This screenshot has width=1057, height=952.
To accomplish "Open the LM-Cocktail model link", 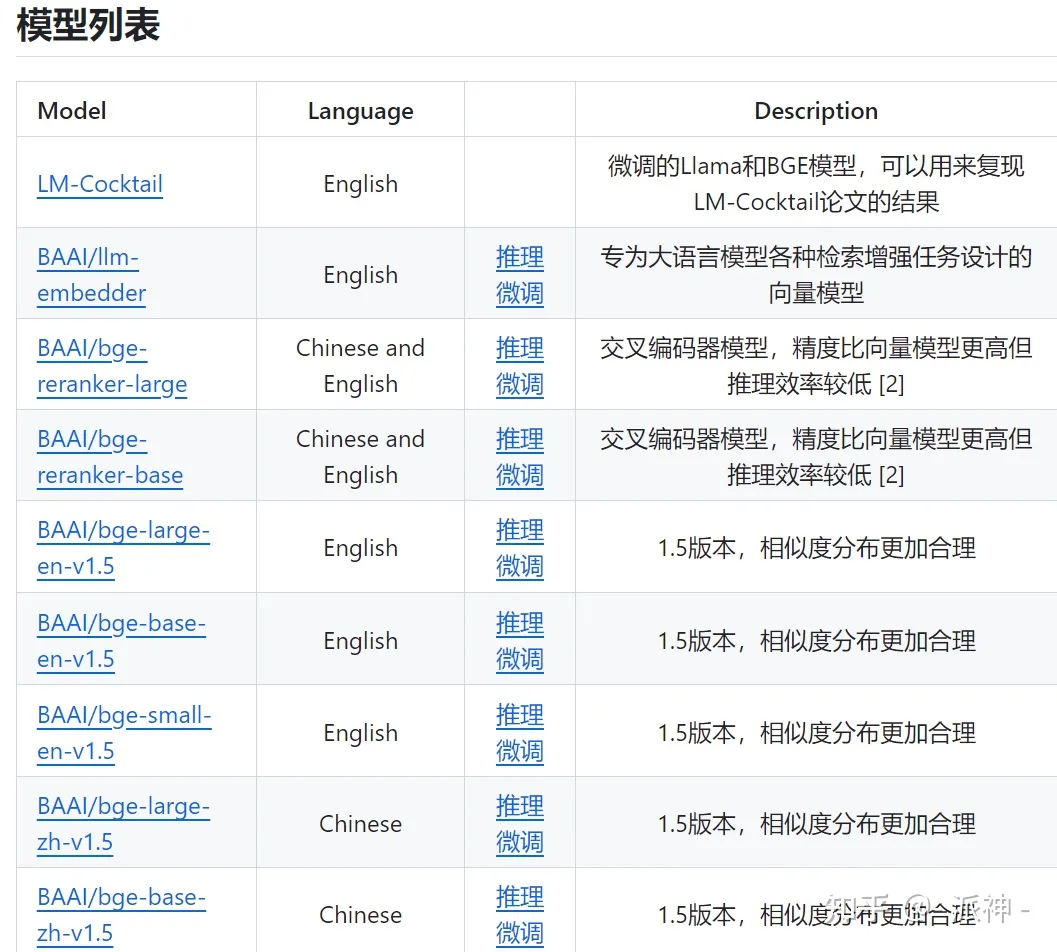I will [100, 184].
